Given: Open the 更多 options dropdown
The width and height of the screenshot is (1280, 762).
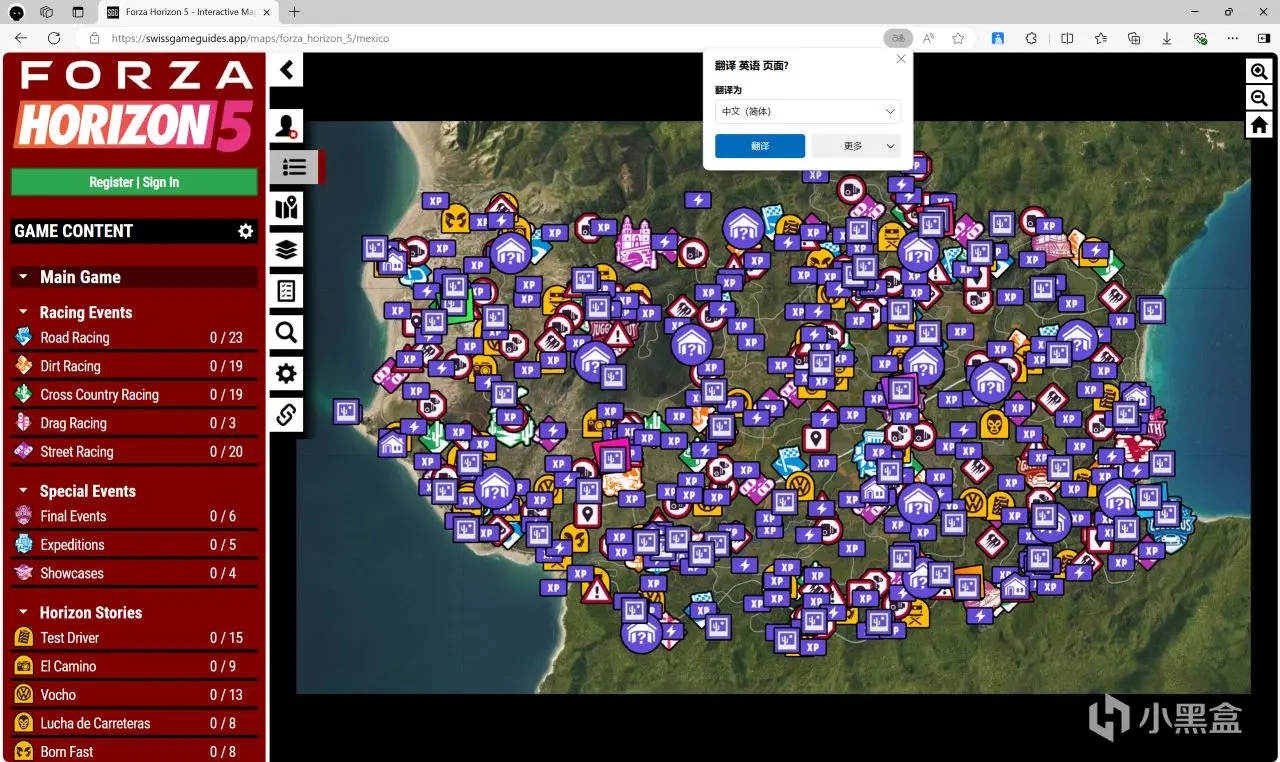Looking at the screenshot, I should 856,146.
